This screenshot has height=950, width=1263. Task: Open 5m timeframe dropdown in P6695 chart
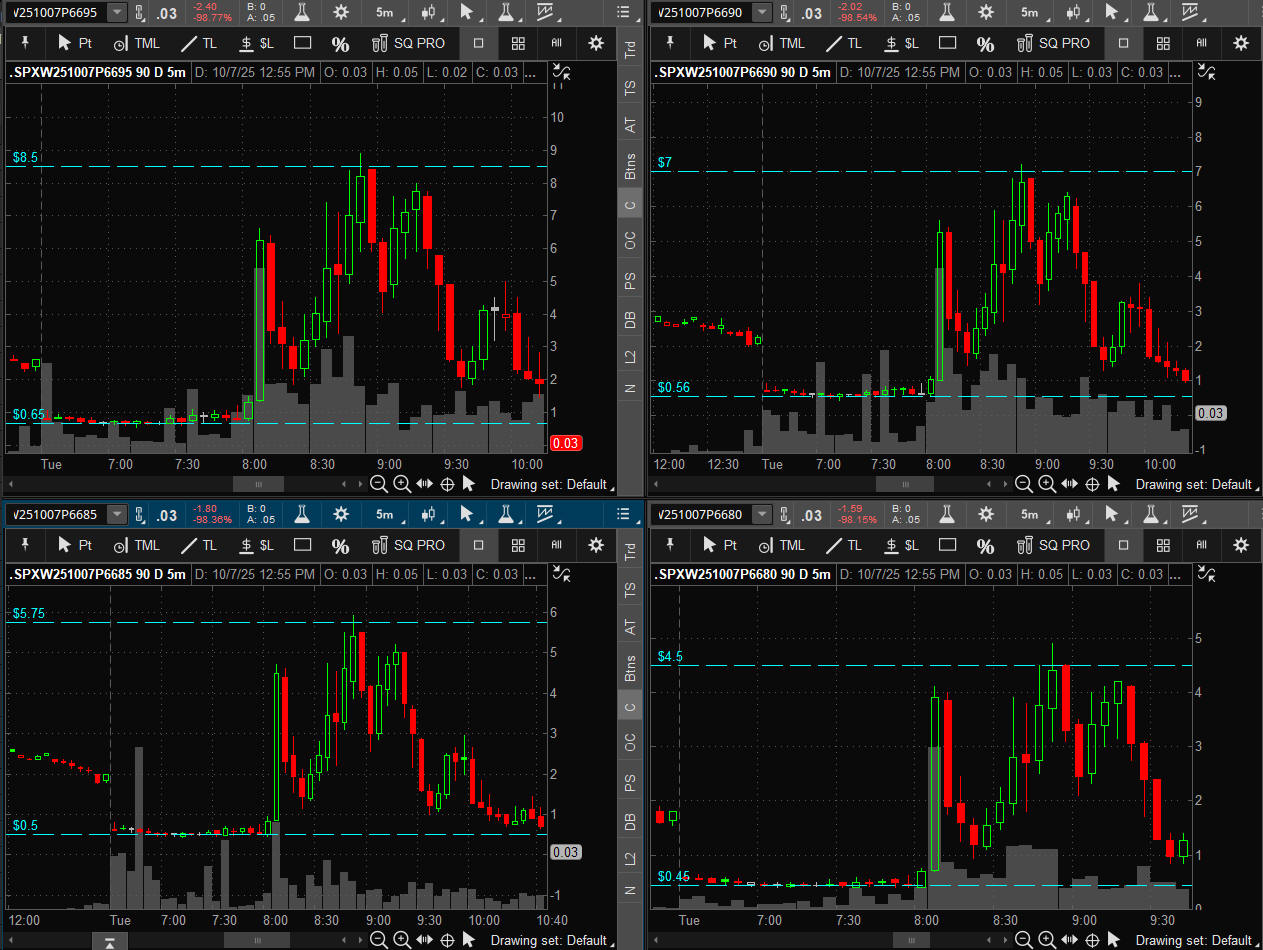pos(385,12)
